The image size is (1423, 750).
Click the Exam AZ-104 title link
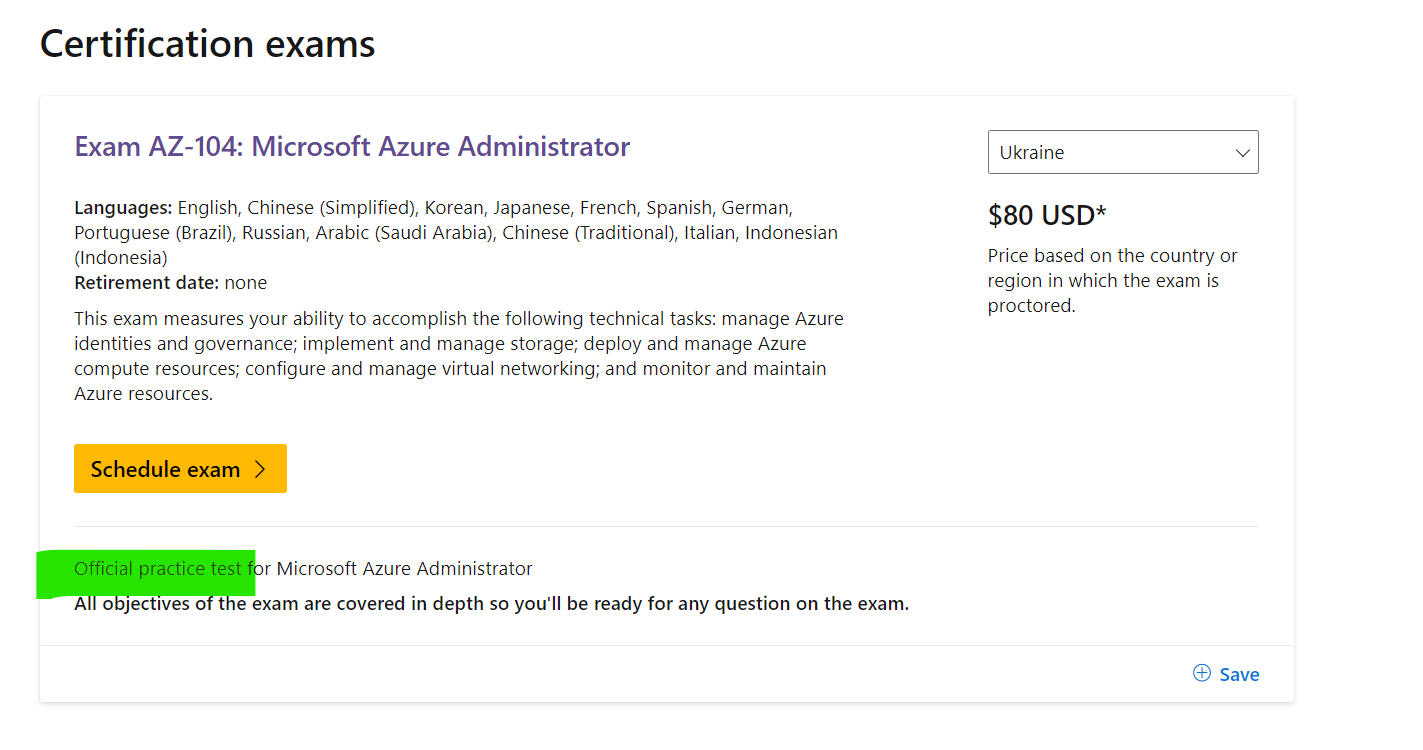(352, 147)
